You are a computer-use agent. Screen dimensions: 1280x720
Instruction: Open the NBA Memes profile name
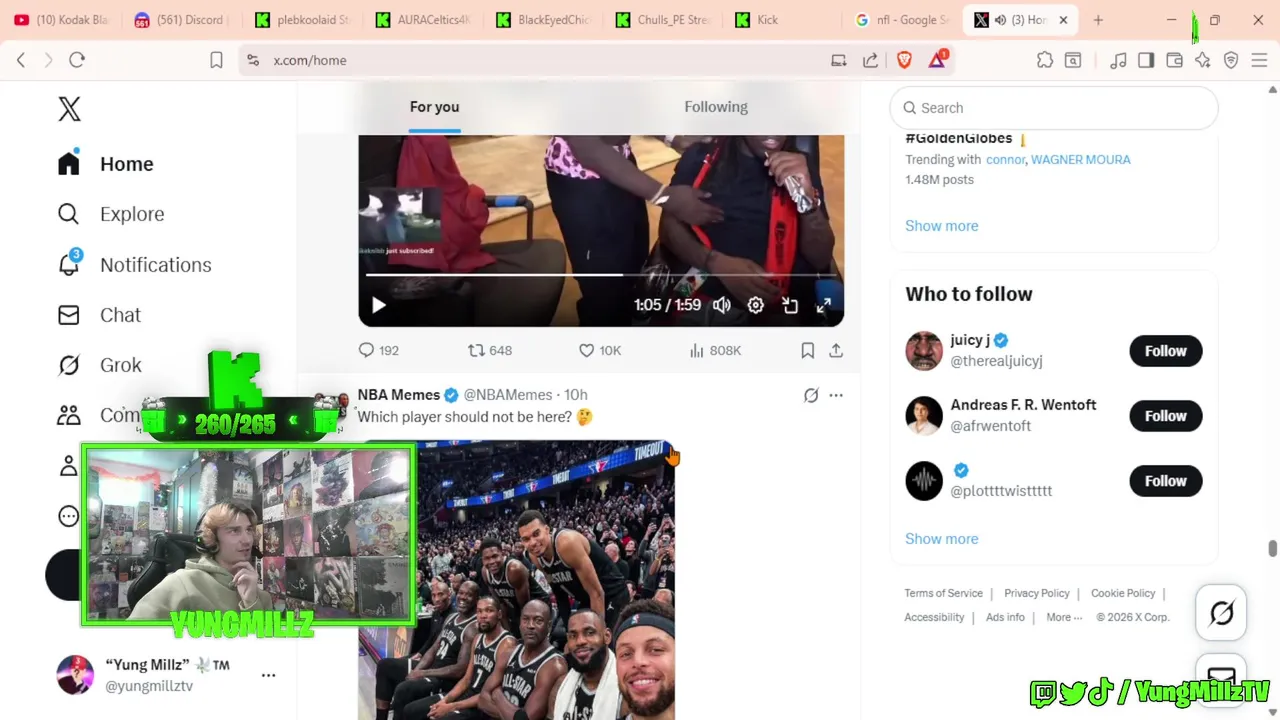[x=399, y=395]
